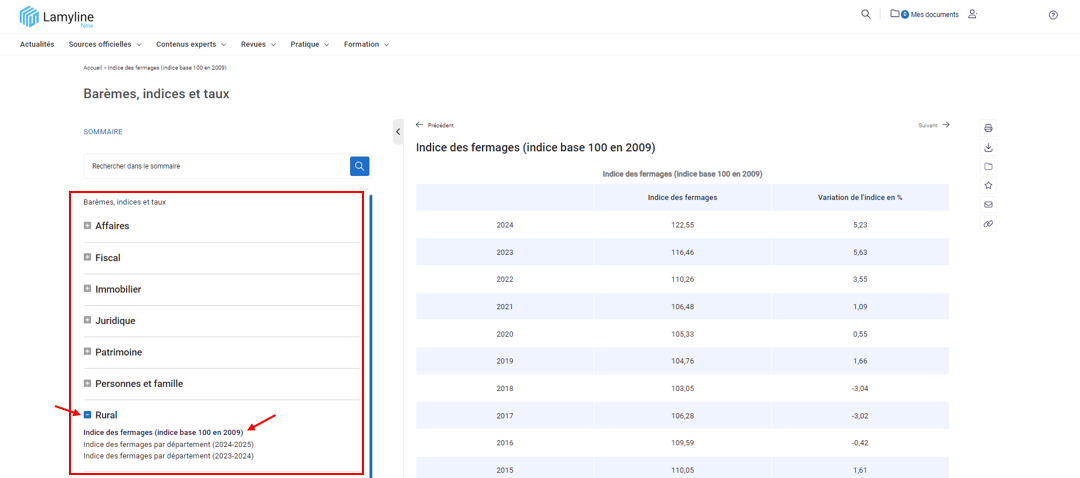Collapse the Rural category
Viewport: 1080px width, 478px height.
coord(88,415)
